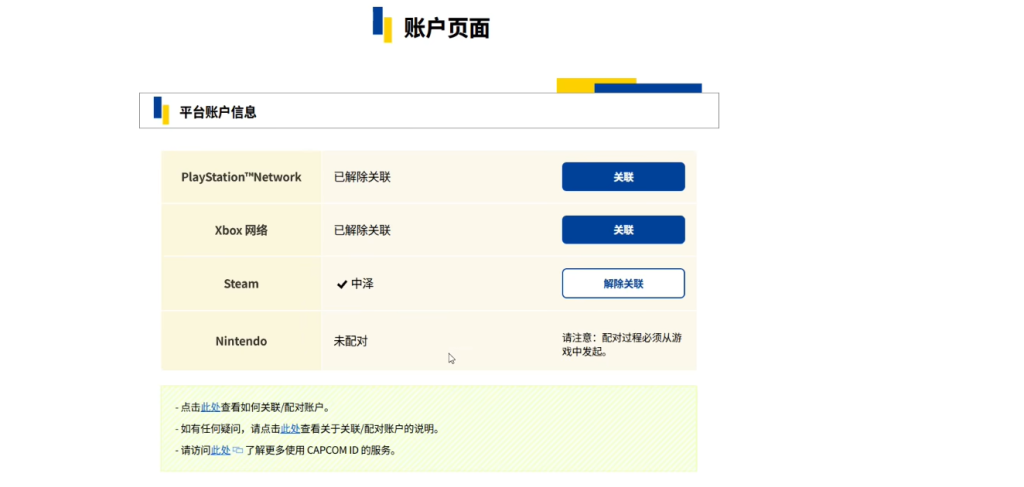Click 已解除关联 status in PlayStation row
The height and width of the screenshot is (487, 1024).
362,177
